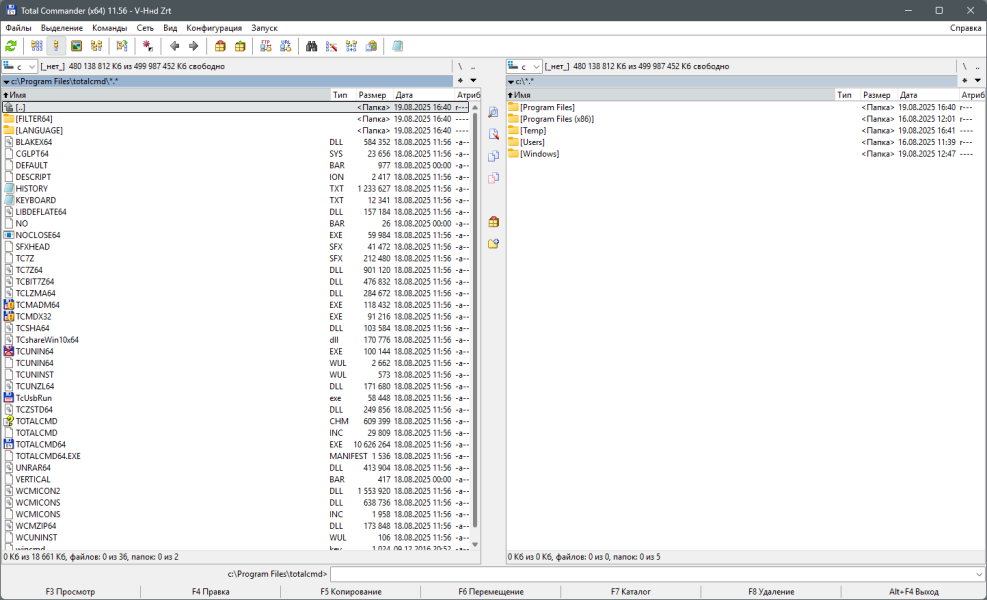Image resolution: width=987 pixels, height=600 pixels.
Task: Open the right panel drive dropdown
Action: [x=525, y=66]
